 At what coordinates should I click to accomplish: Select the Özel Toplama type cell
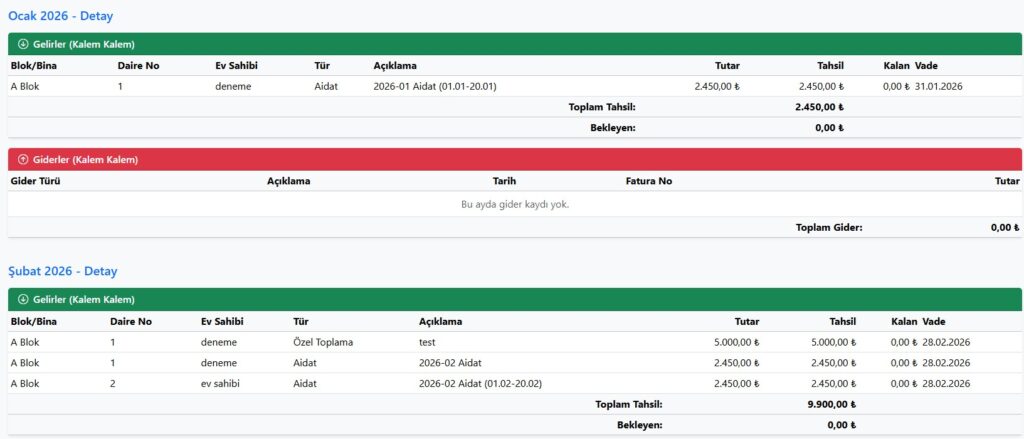click(322, 342)
